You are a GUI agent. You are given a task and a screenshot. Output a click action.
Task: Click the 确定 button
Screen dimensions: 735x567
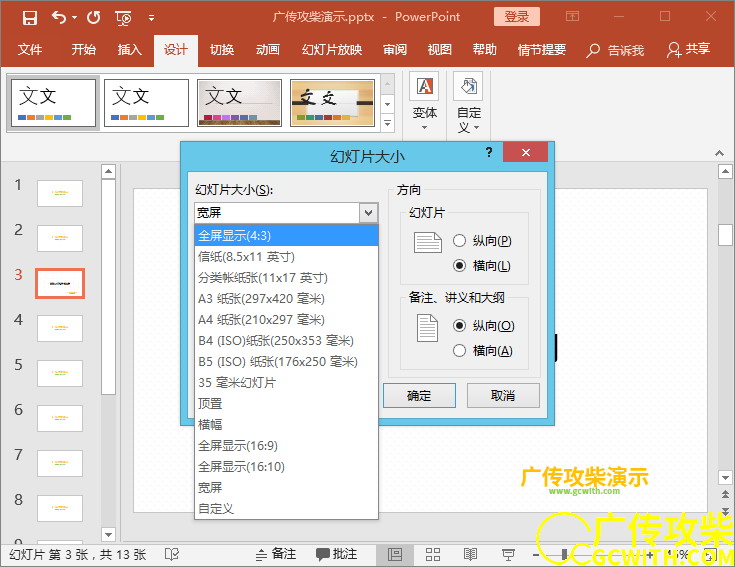(419, 395)
